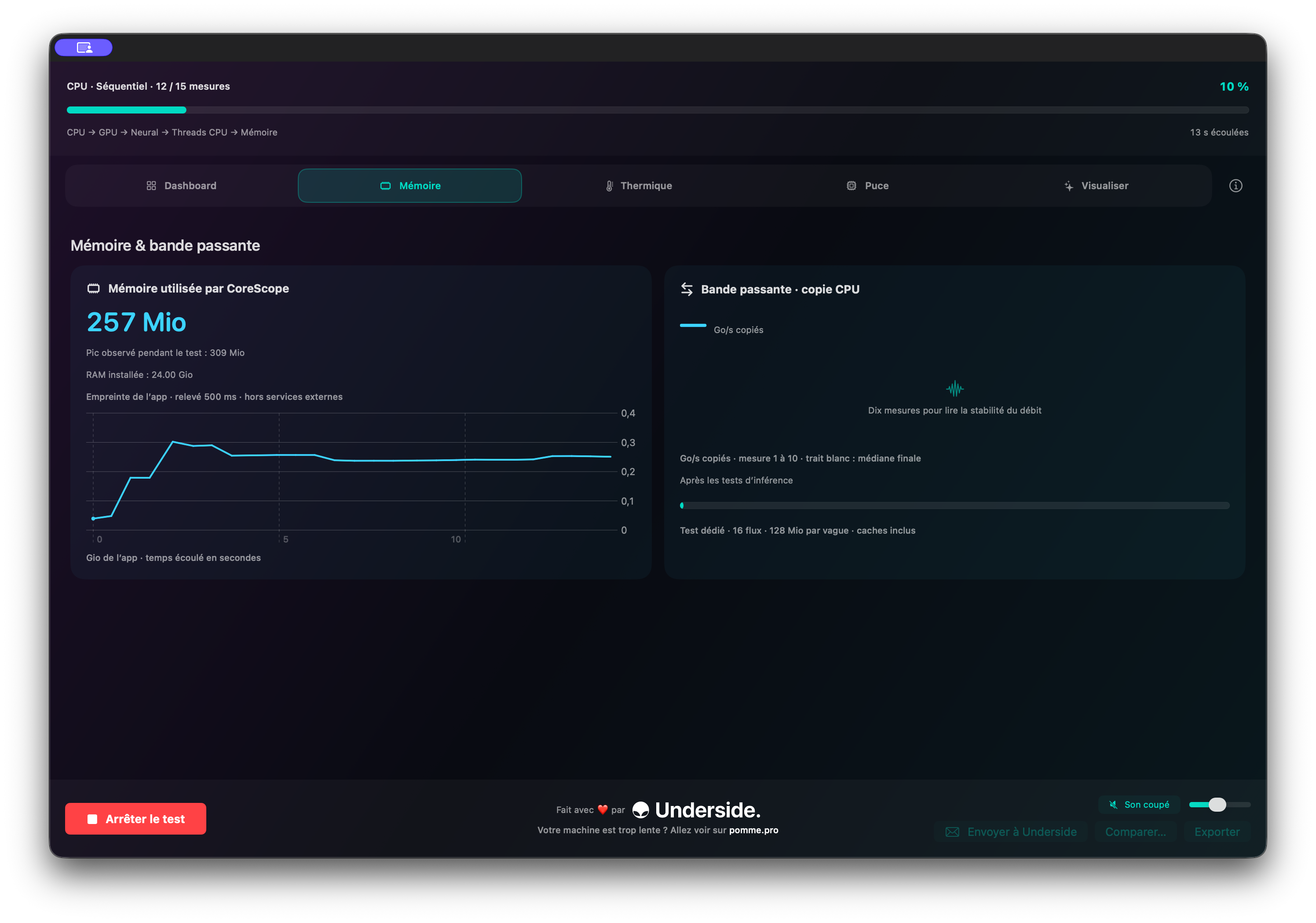Click the red heart icon in footer
1316x923 pixels.
pyautogui.click(x=603, y=809)
